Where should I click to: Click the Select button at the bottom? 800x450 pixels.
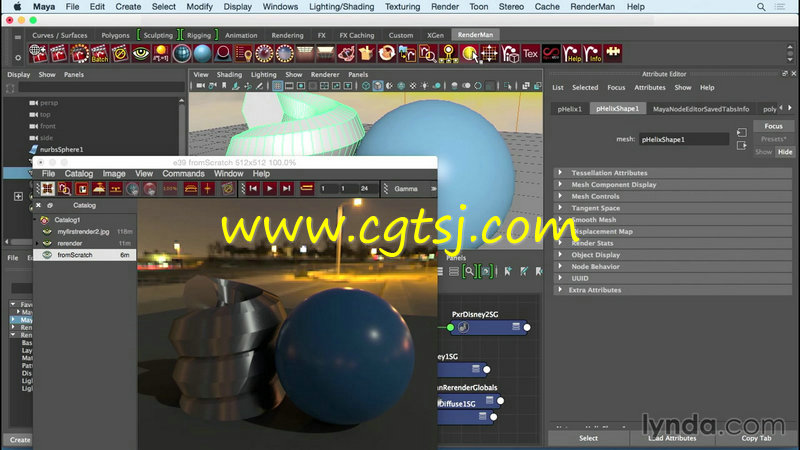588,438
